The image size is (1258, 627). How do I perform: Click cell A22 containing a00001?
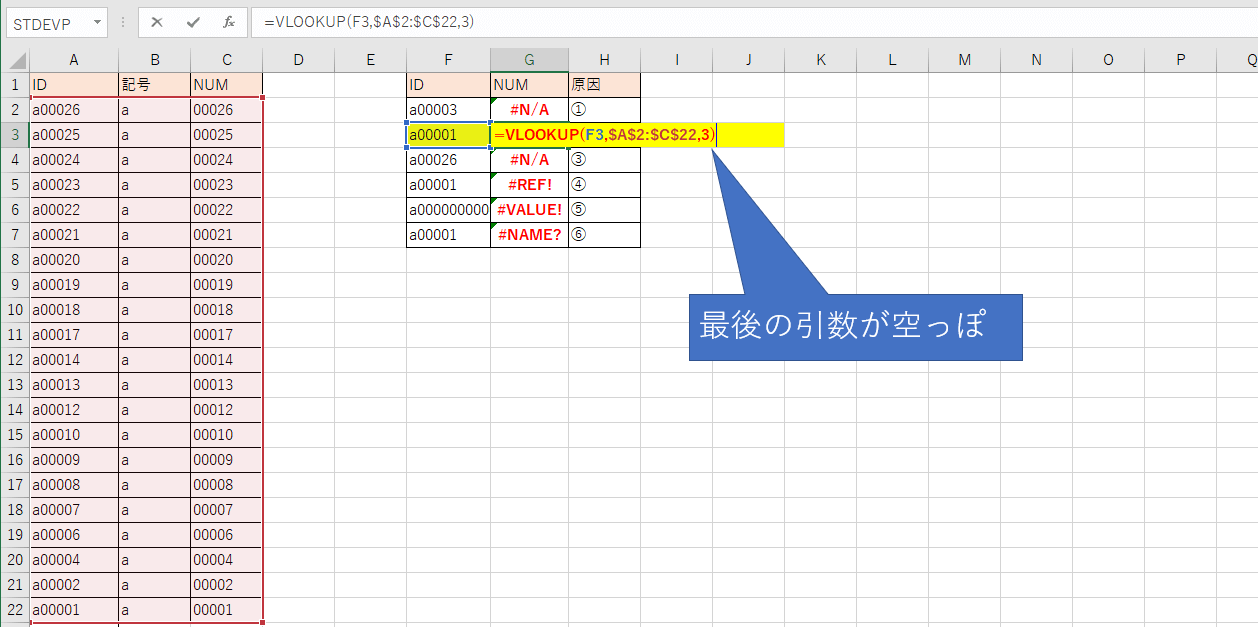click(x=74, y=609)
